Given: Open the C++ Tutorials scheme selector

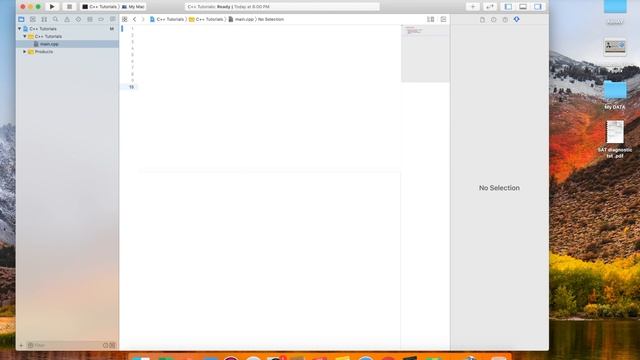Looking at the screenshot, I should [x=100, y=7].
